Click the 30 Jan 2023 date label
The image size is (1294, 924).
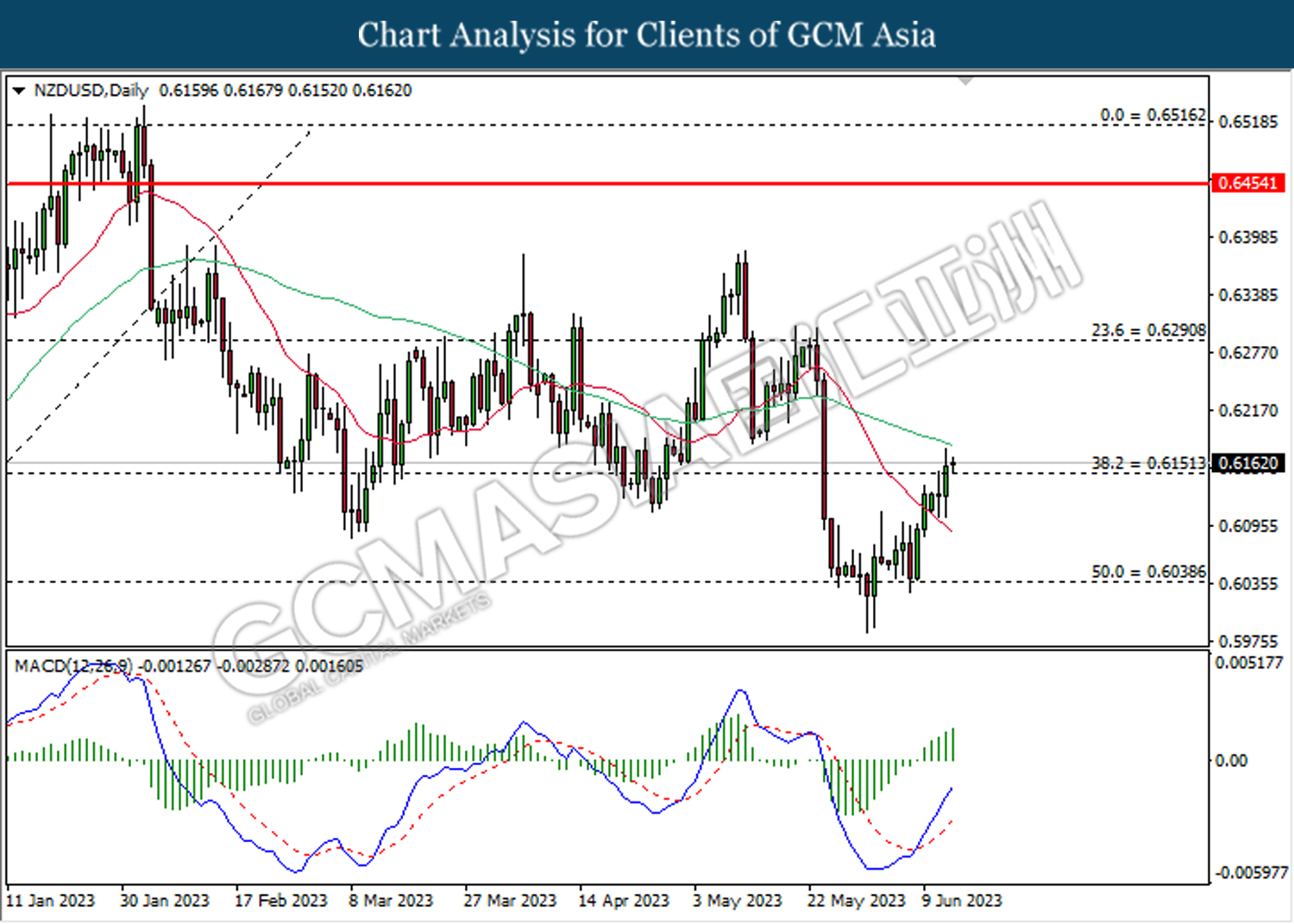tap(165, 901)
